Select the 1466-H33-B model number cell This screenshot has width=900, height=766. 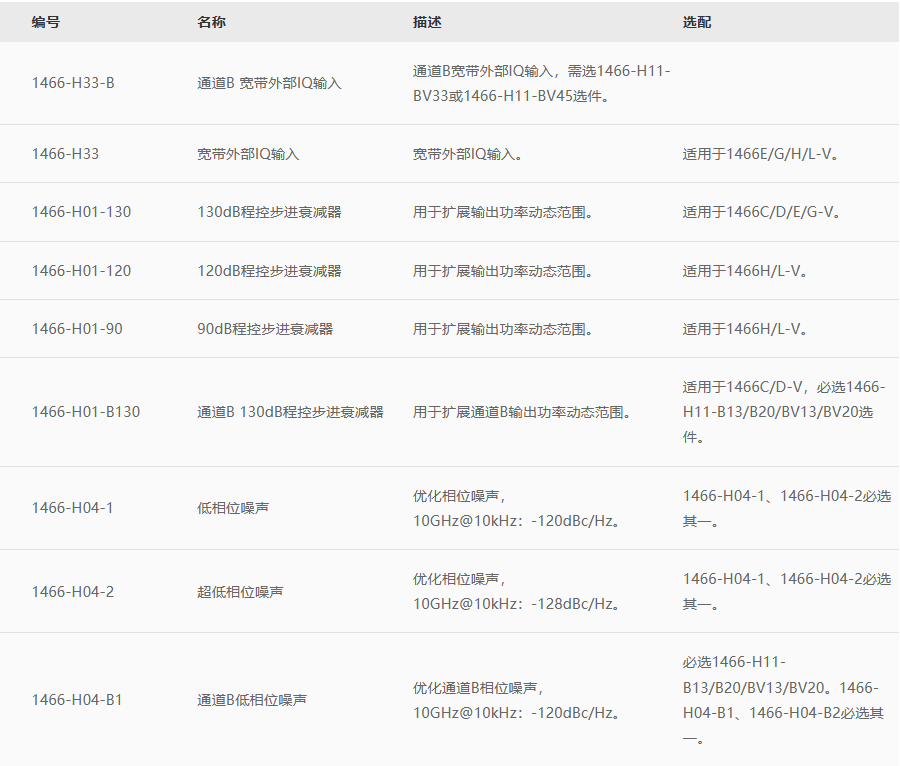73,83
